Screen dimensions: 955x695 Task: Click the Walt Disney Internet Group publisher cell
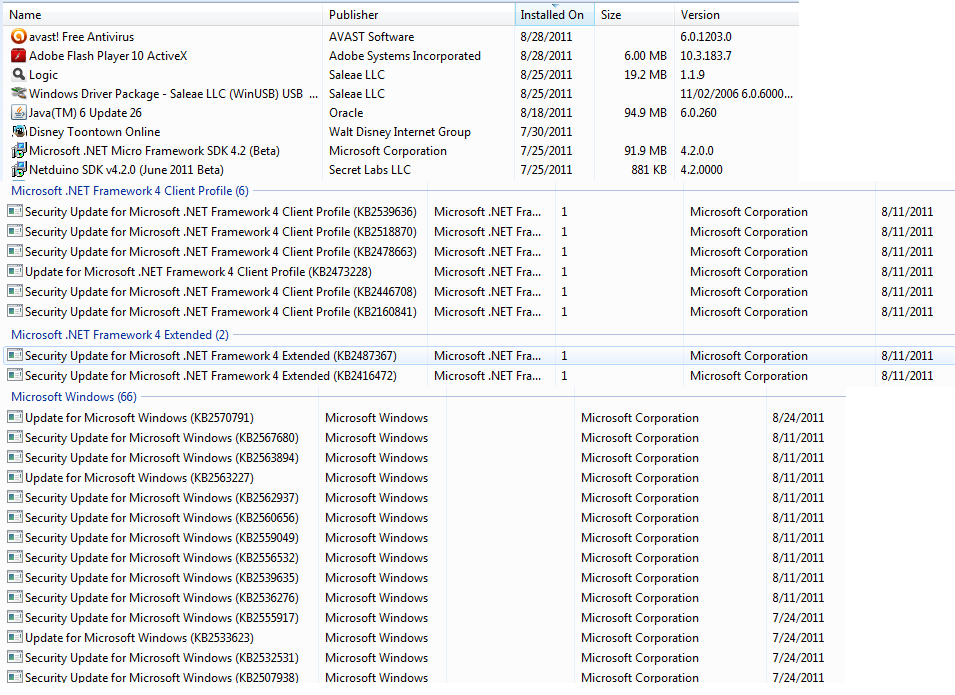[x=400, y=131]
